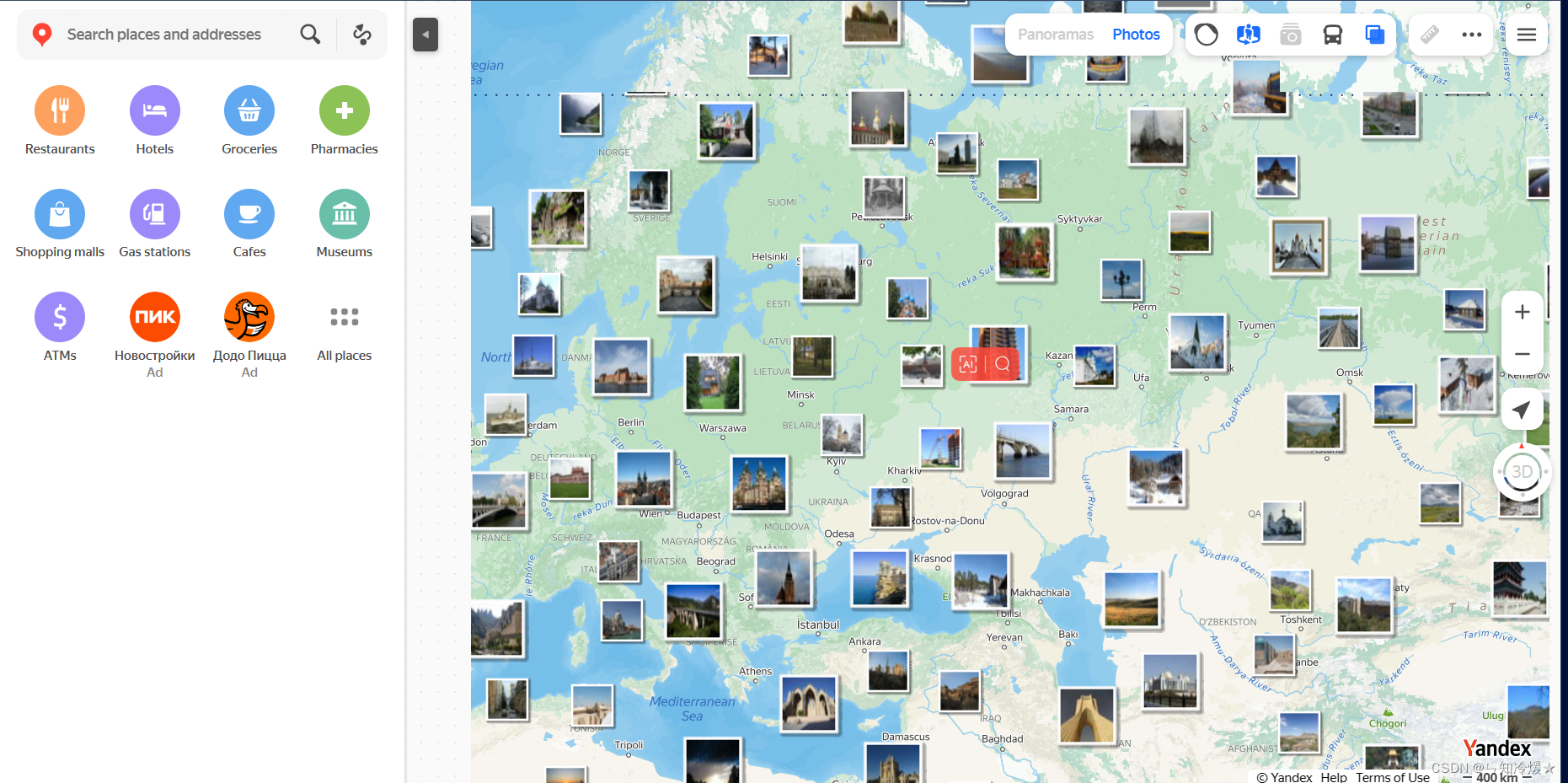This screenshot has height=783, width=1568.
Task: Click the greyed-out camera photos icon
Action: click(1291, 35)
